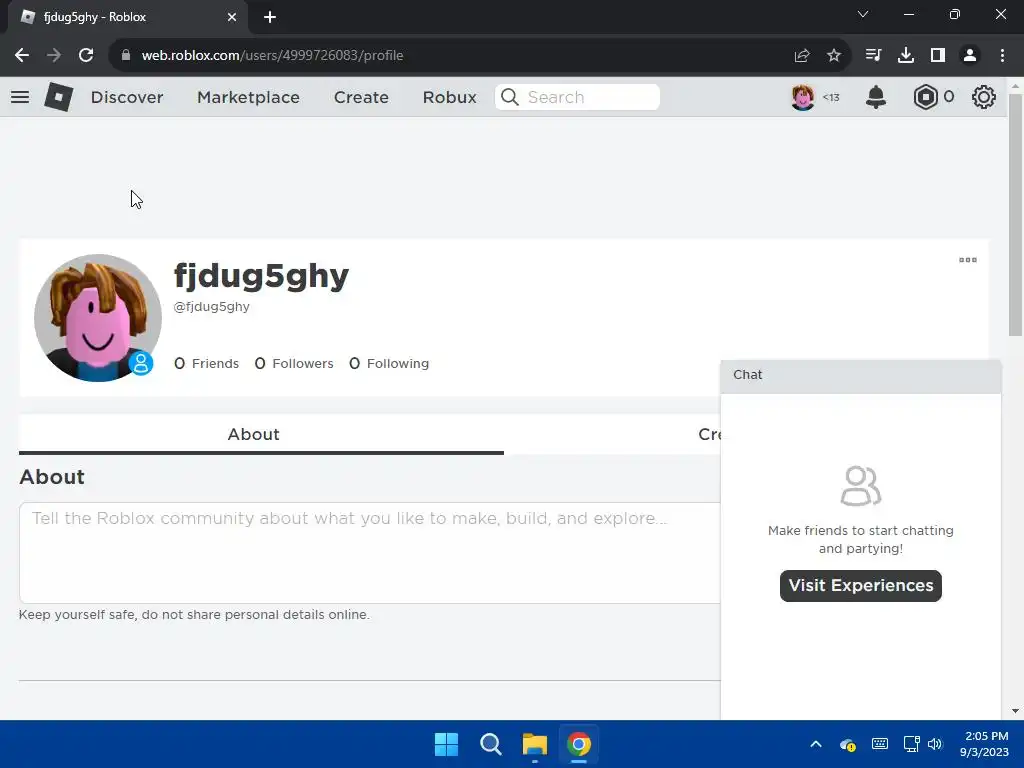Viewport: 1024px width, 768px height.
Task: Open the profile three-dots options menu
Action: click(968, 260)
